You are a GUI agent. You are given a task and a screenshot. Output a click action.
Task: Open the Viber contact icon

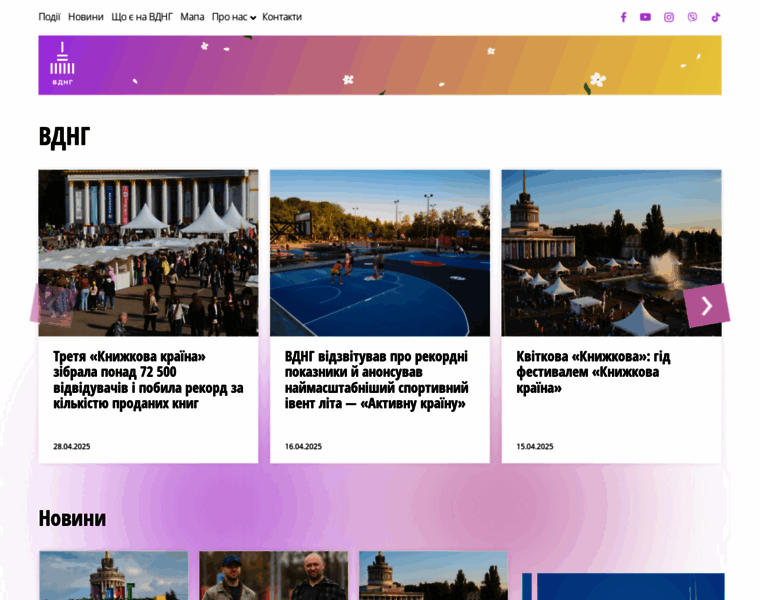point(692,17)
